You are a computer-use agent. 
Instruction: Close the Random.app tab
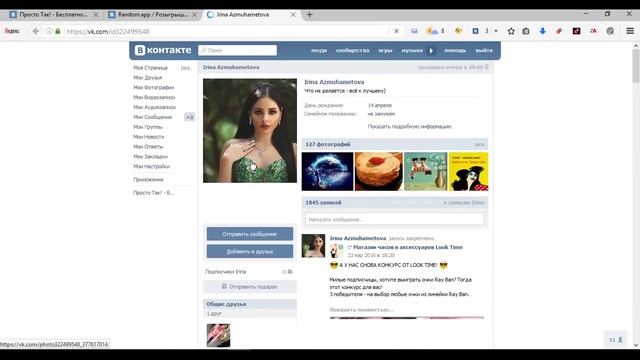[195, 15]
